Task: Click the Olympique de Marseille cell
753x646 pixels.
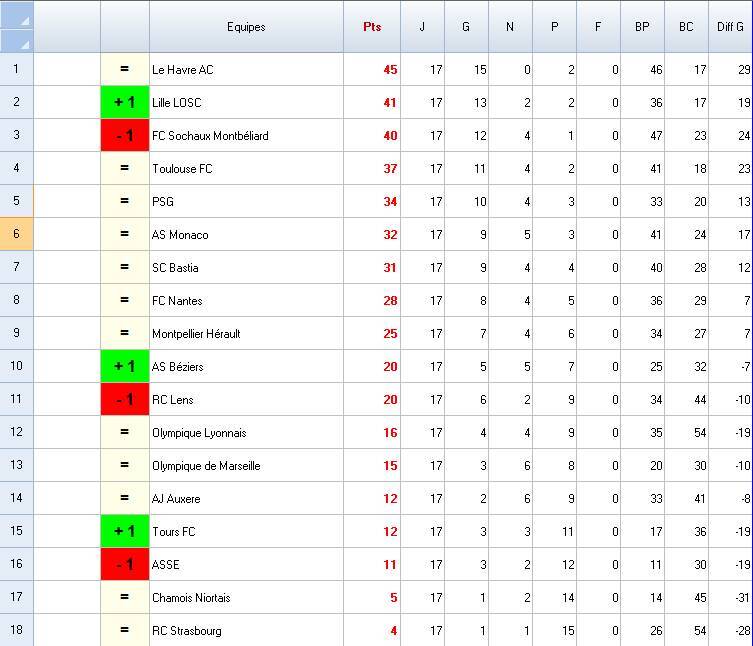Action: (x=246, y=465)
